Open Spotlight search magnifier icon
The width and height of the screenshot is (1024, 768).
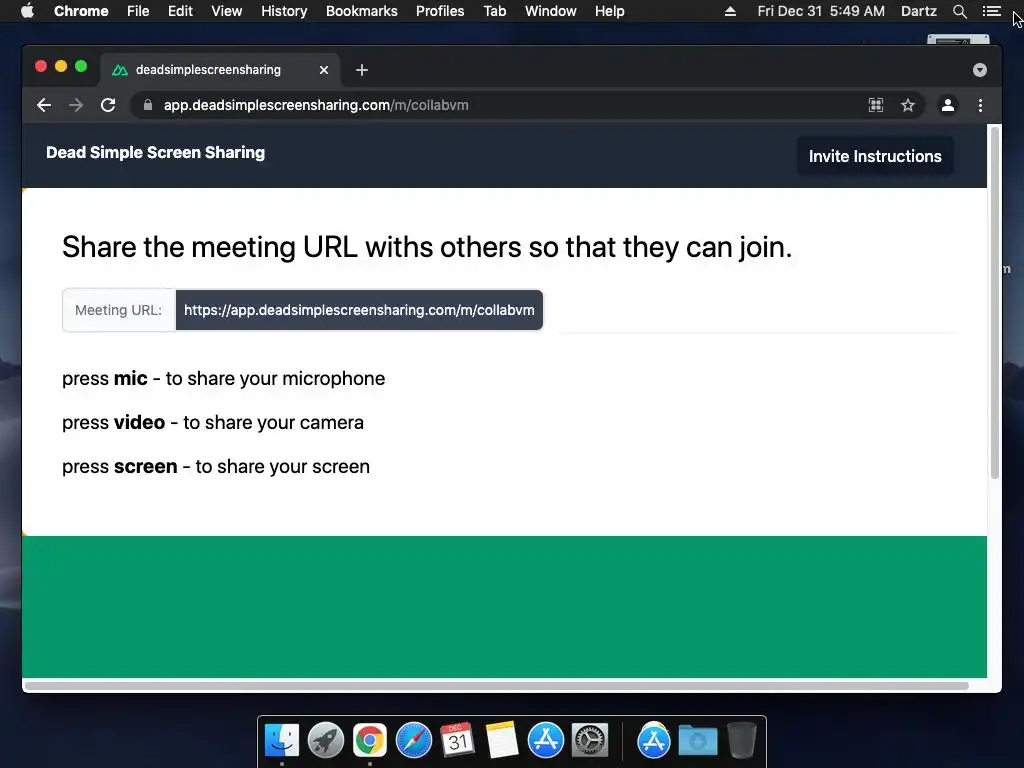pos(959,11)
